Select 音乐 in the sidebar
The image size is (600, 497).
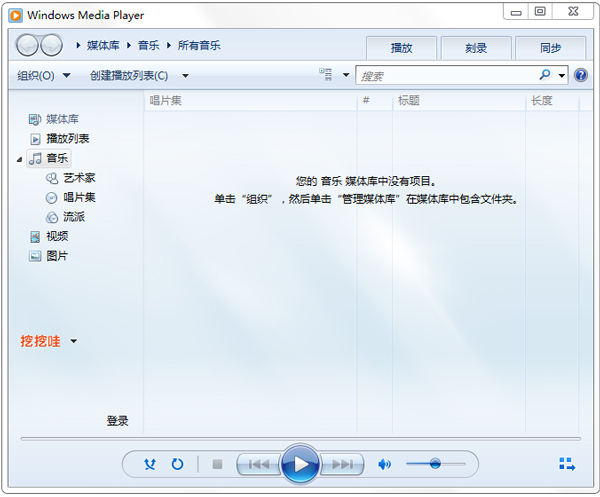57,158
